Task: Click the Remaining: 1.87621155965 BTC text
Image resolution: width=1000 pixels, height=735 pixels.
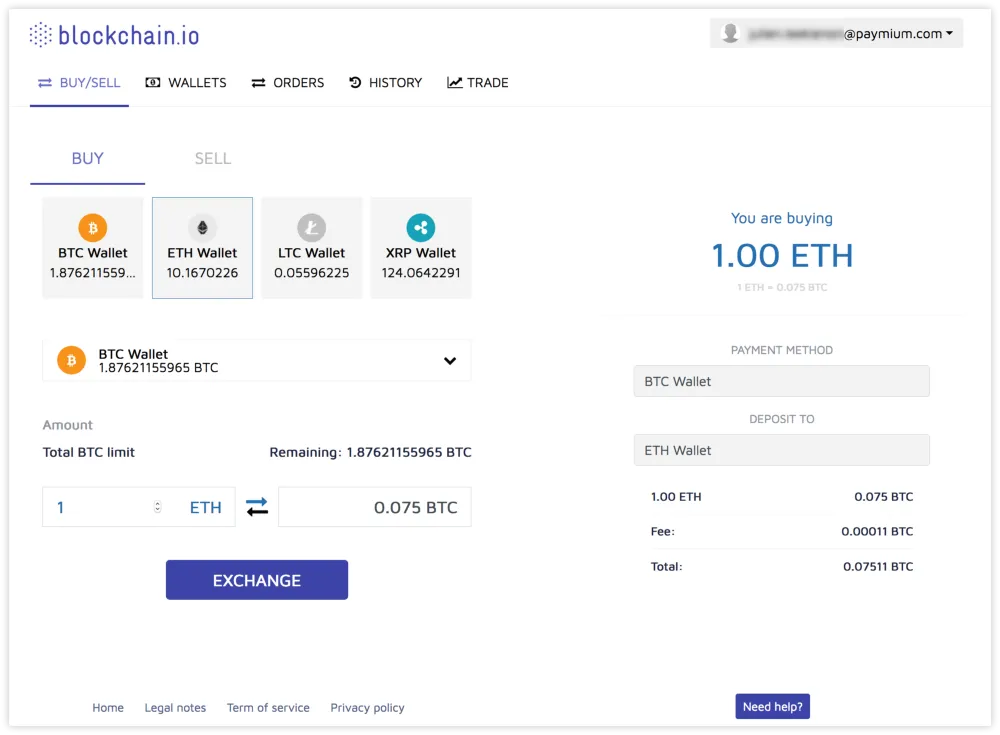Action: pos(370,452)
